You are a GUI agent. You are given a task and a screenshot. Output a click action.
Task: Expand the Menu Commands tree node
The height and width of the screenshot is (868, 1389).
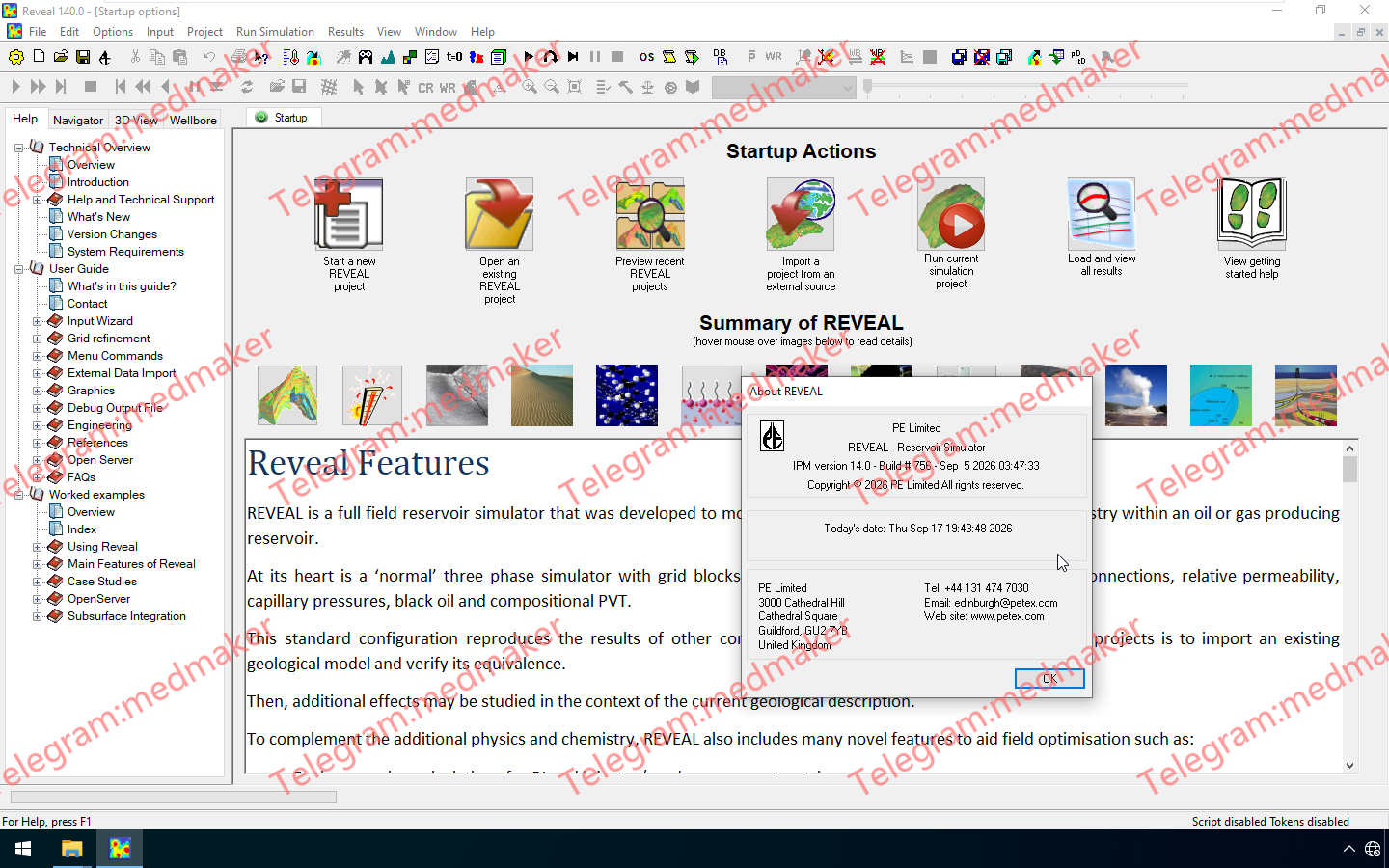[x=37, y=356]
